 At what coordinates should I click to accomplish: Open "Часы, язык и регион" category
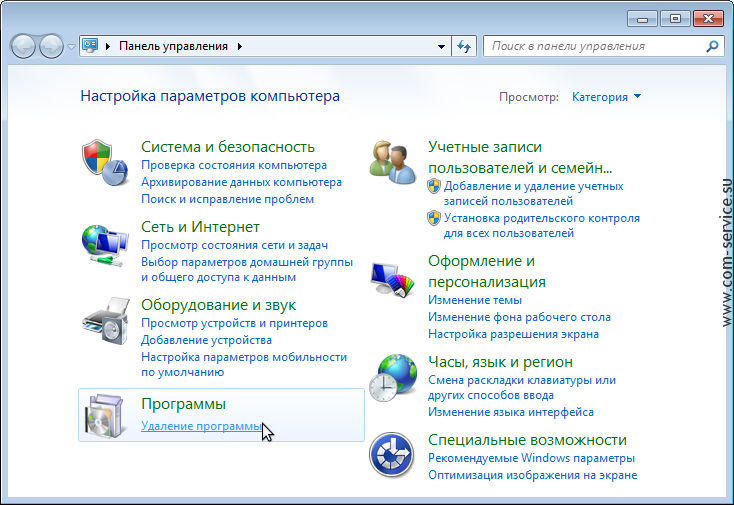click(500, 362)
